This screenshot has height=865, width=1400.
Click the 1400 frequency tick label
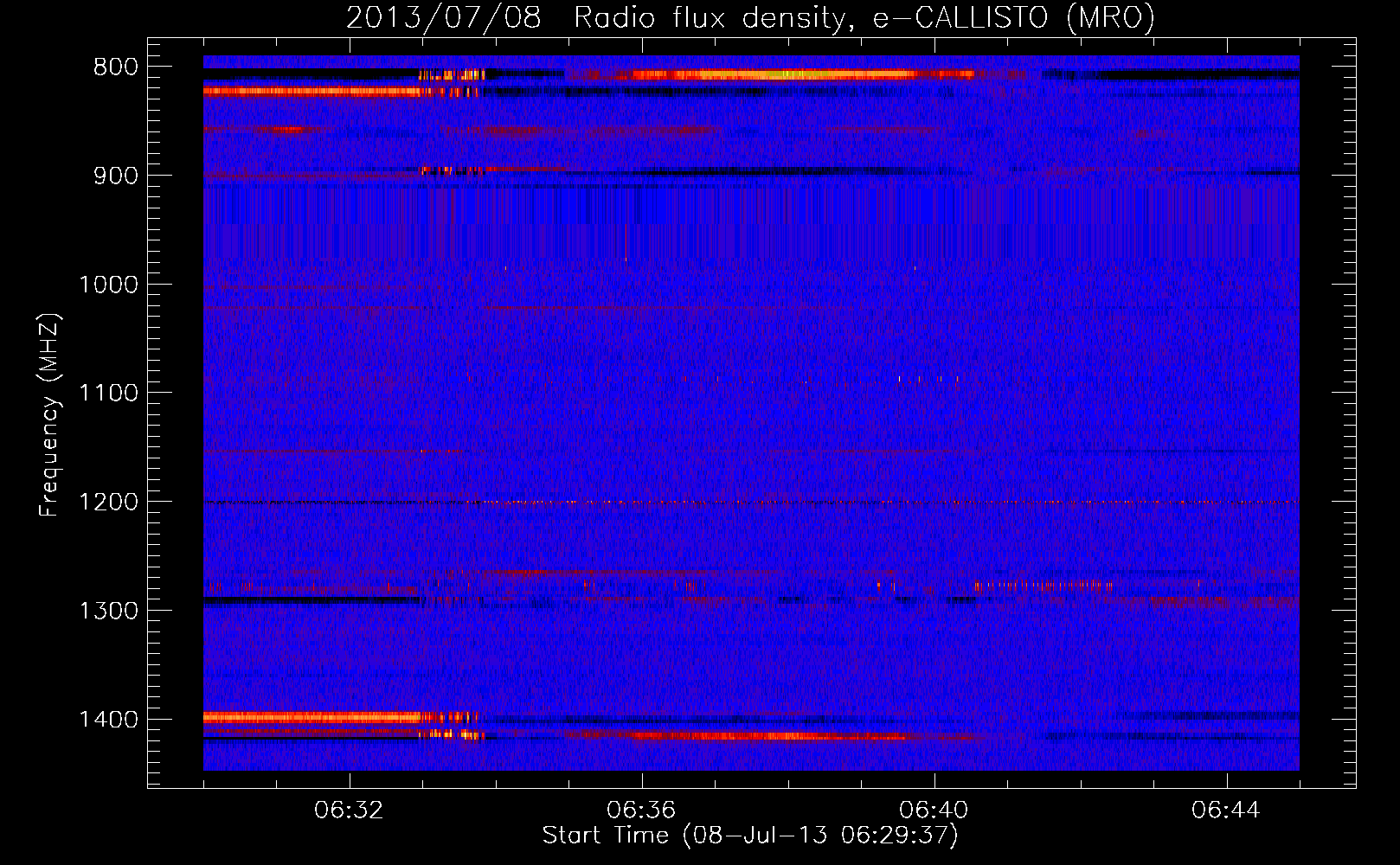point(108,720)
